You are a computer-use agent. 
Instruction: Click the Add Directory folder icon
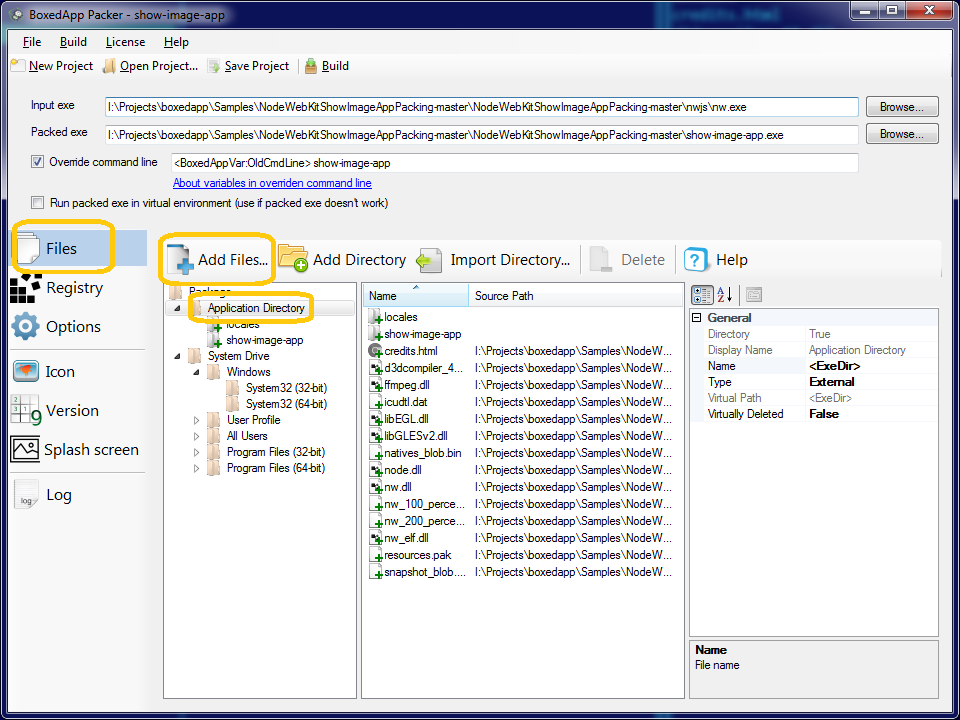(x=293, y=260)
